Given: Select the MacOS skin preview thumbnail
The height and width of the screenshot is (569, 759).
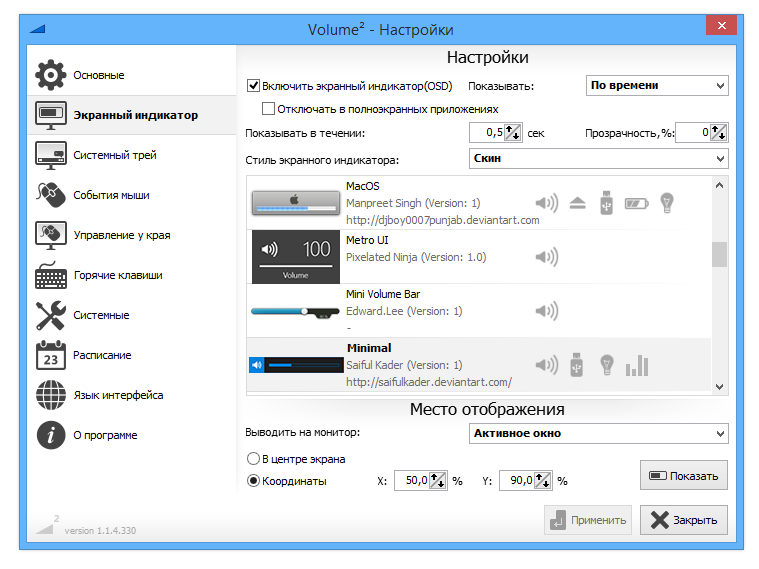Looking at the screenshot, I should (x=296, y=203).
